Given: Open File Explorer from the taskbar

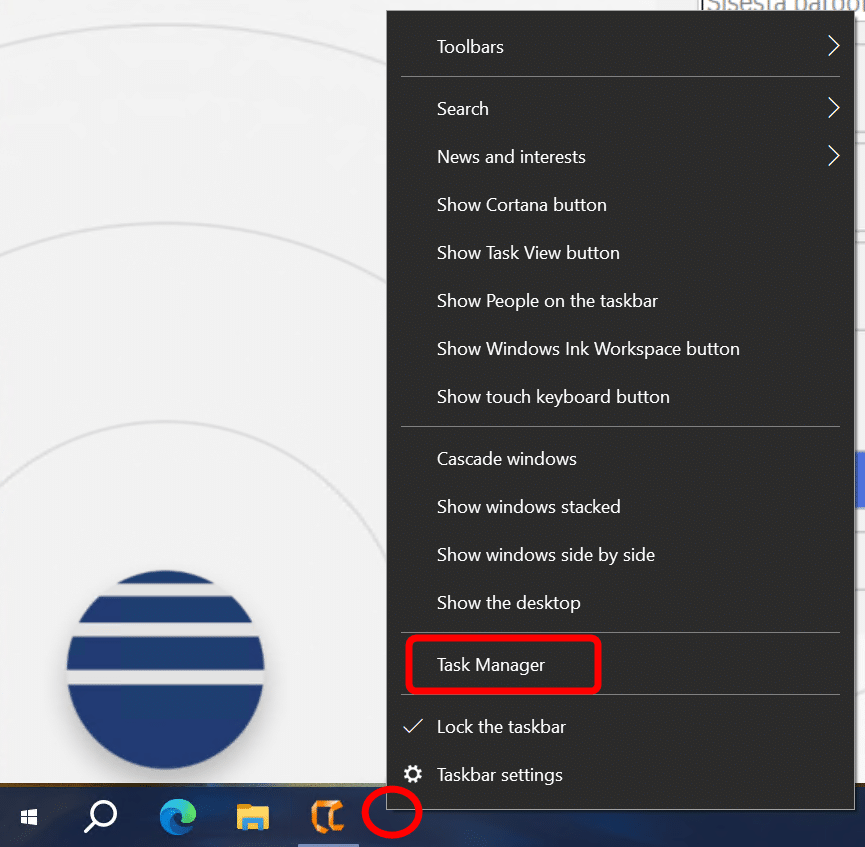Looking at the screenshot, I should click(253, 817).
